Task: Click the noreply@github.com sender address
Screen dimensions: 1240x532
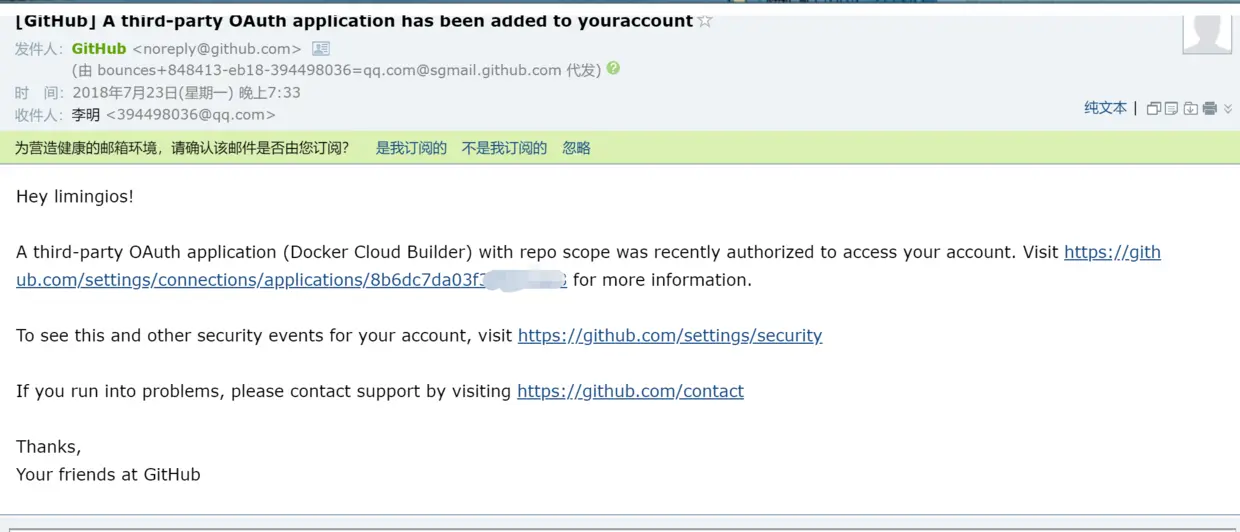Action: tap(217, 48)
